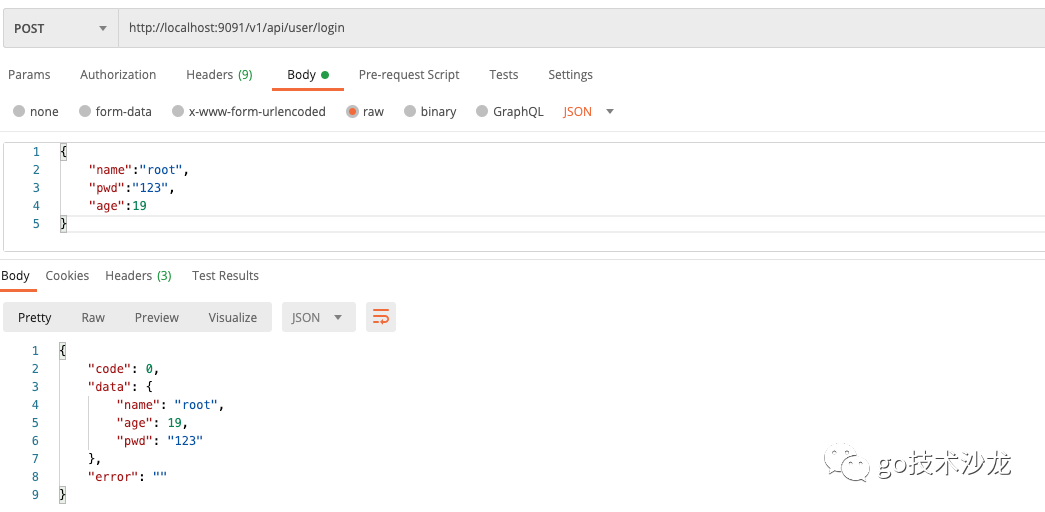The image size is (1045, 512).
Task: Choose the binary body option
Action: [410, 111]
